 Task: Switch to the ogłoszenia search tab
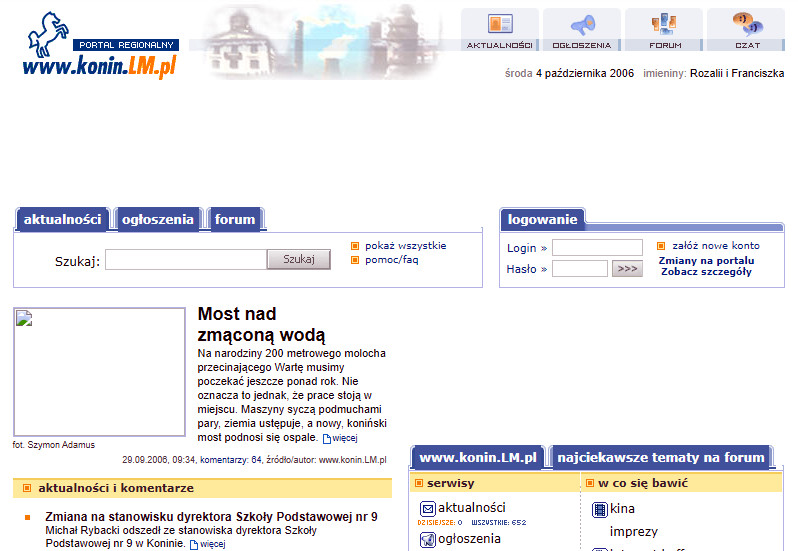pyautogui.click(x=158, y=219)
